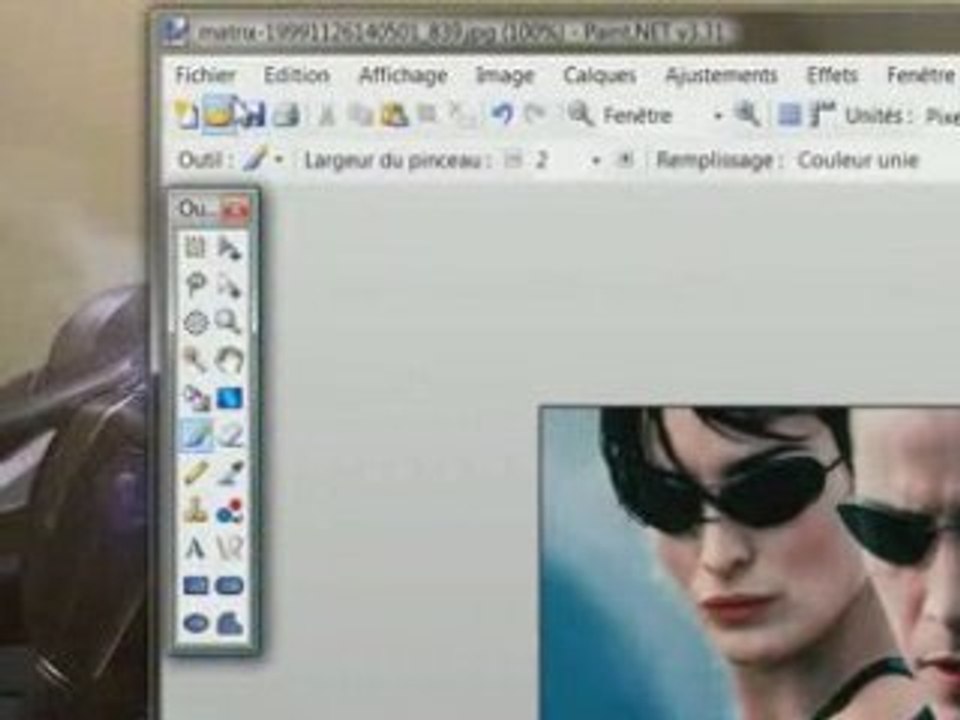
Task: Click the Crop to selection icon
Action: pyautogui.click(x=427, y=114)
